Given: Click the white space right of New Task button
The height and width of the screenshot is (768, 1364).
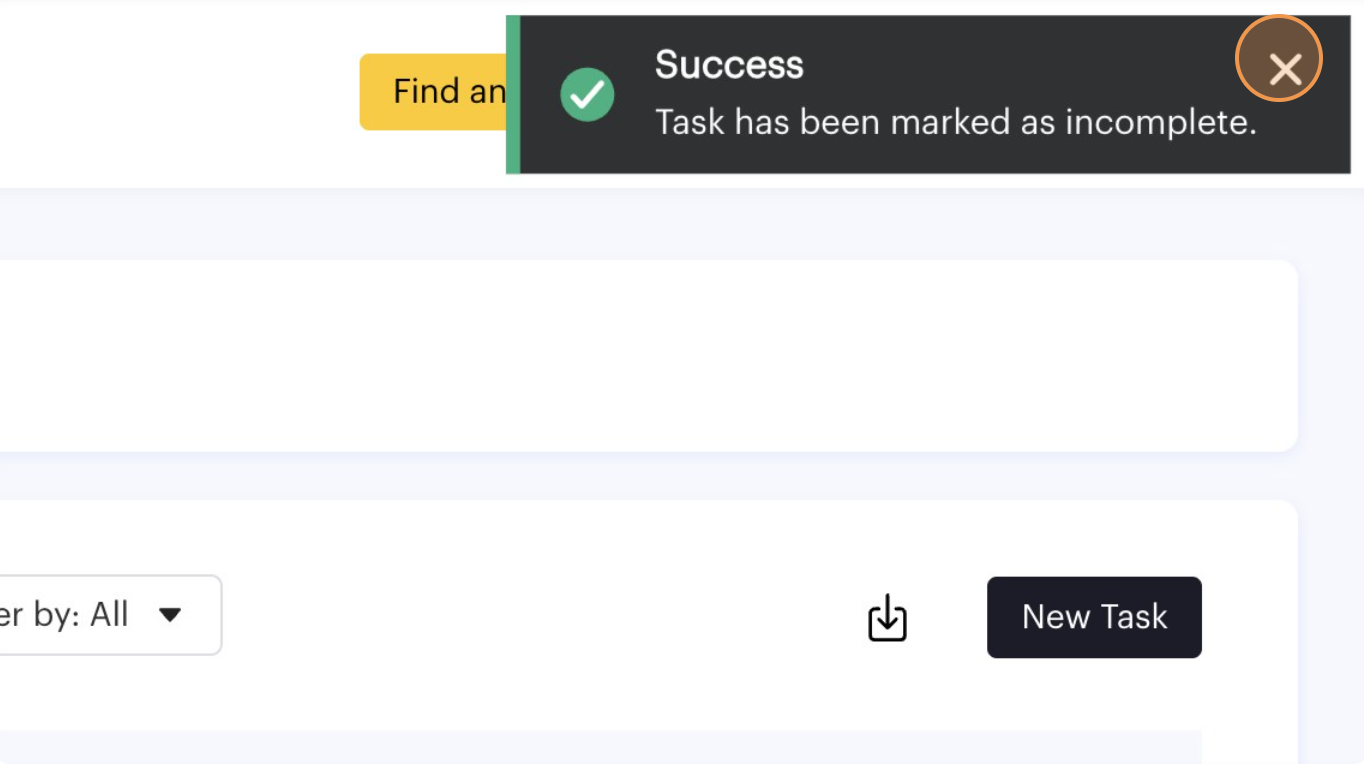Looking at the screenshot, I should [1250, 617].
